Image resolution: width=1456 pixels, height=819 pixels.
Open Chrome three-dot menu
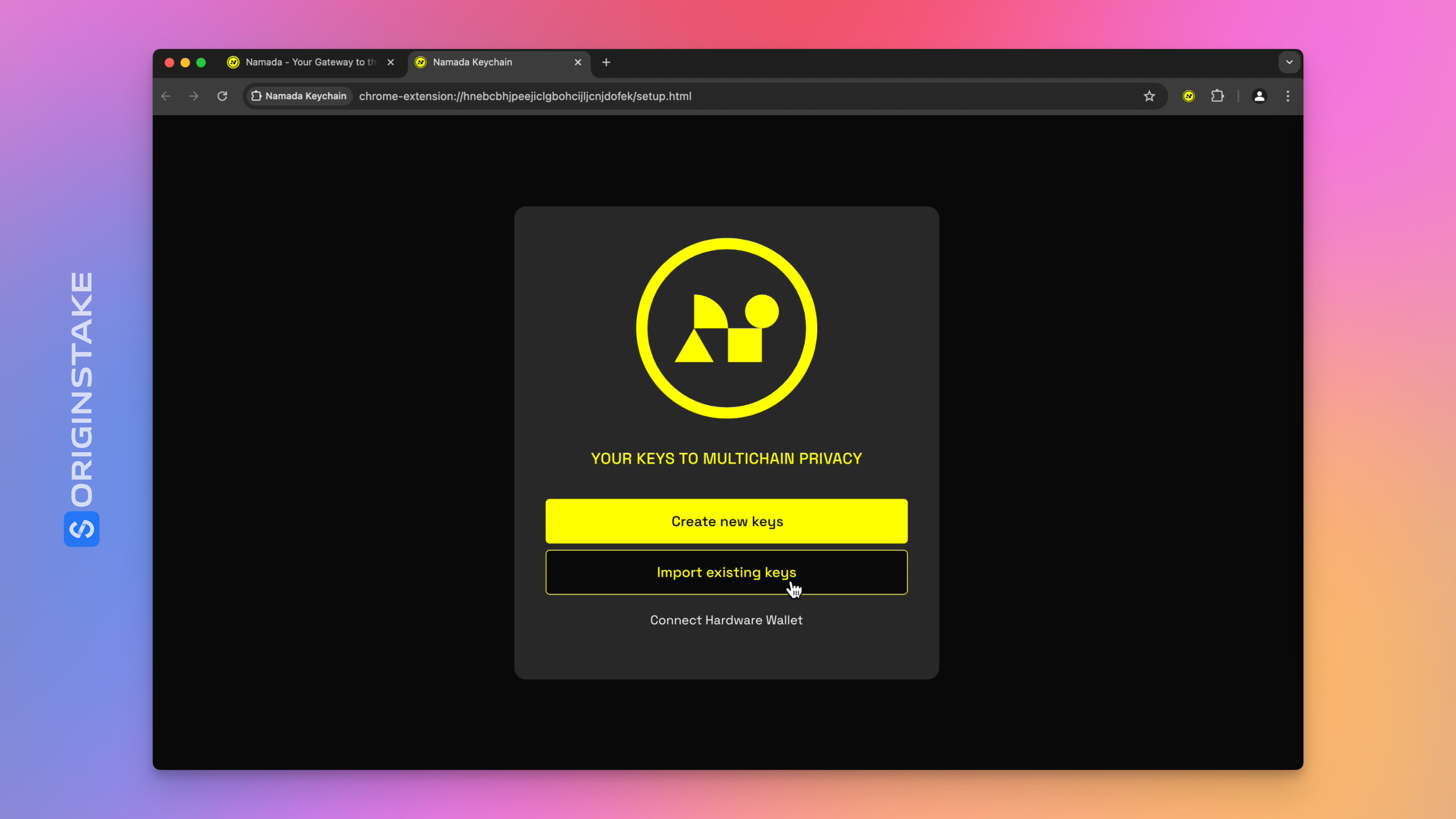click(1288, 96)
